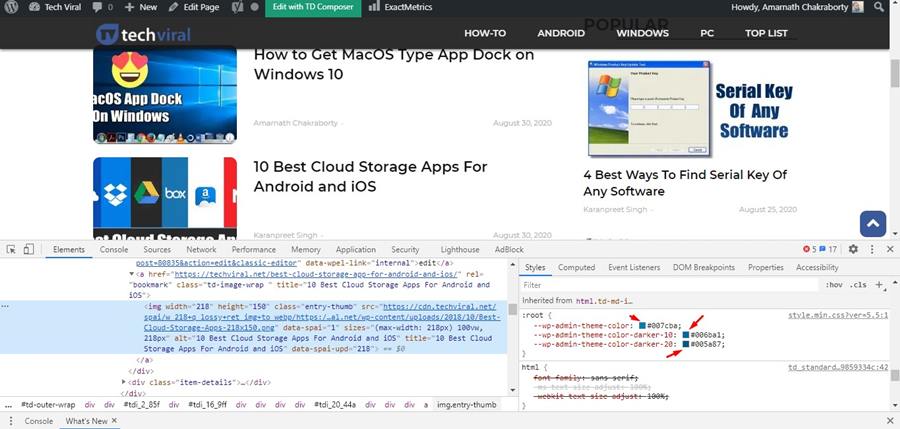
Task: Click the #006ba1 color swatch
Action: tap(686, 335)
